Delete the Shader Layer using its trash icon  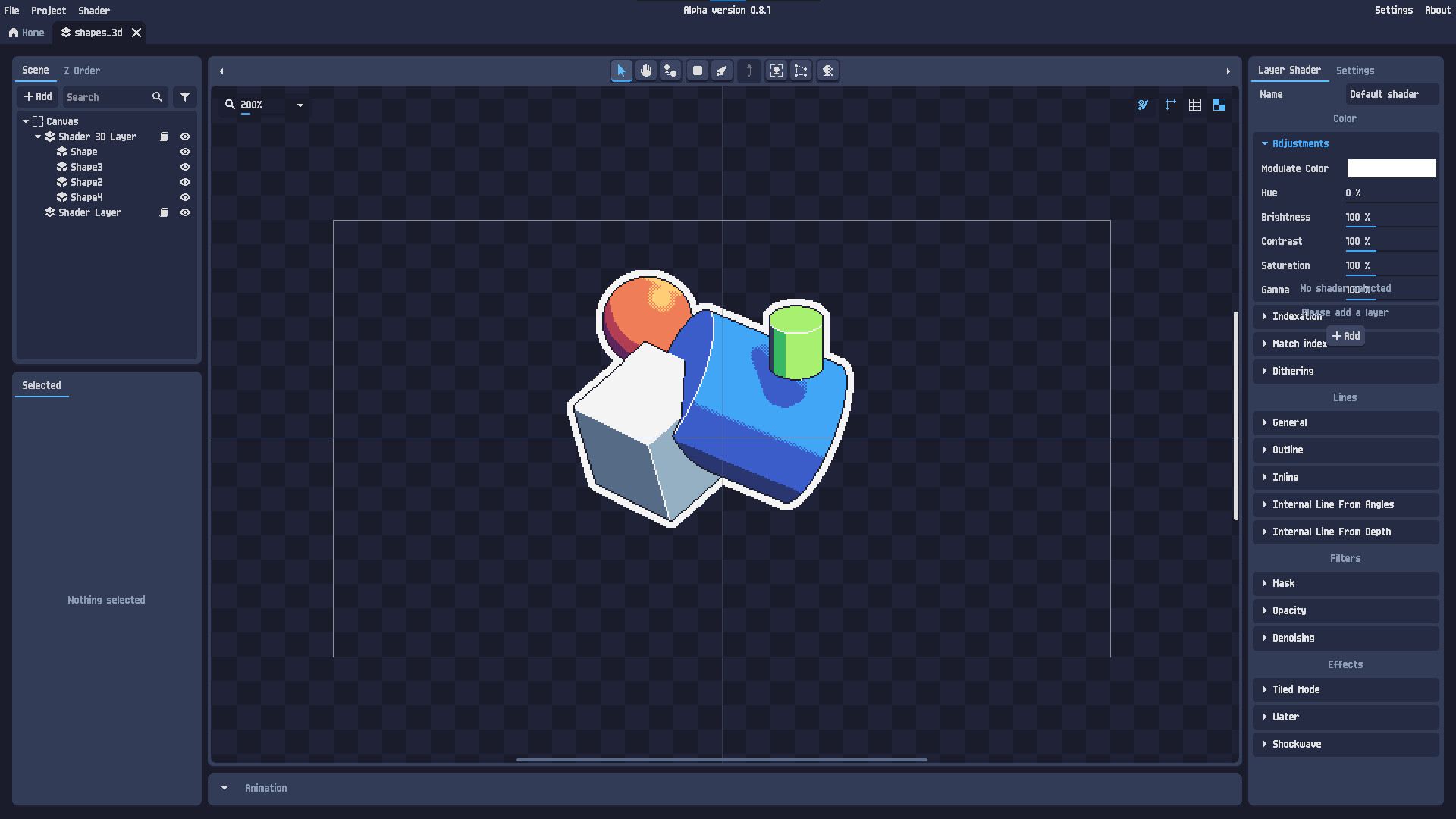164,212
